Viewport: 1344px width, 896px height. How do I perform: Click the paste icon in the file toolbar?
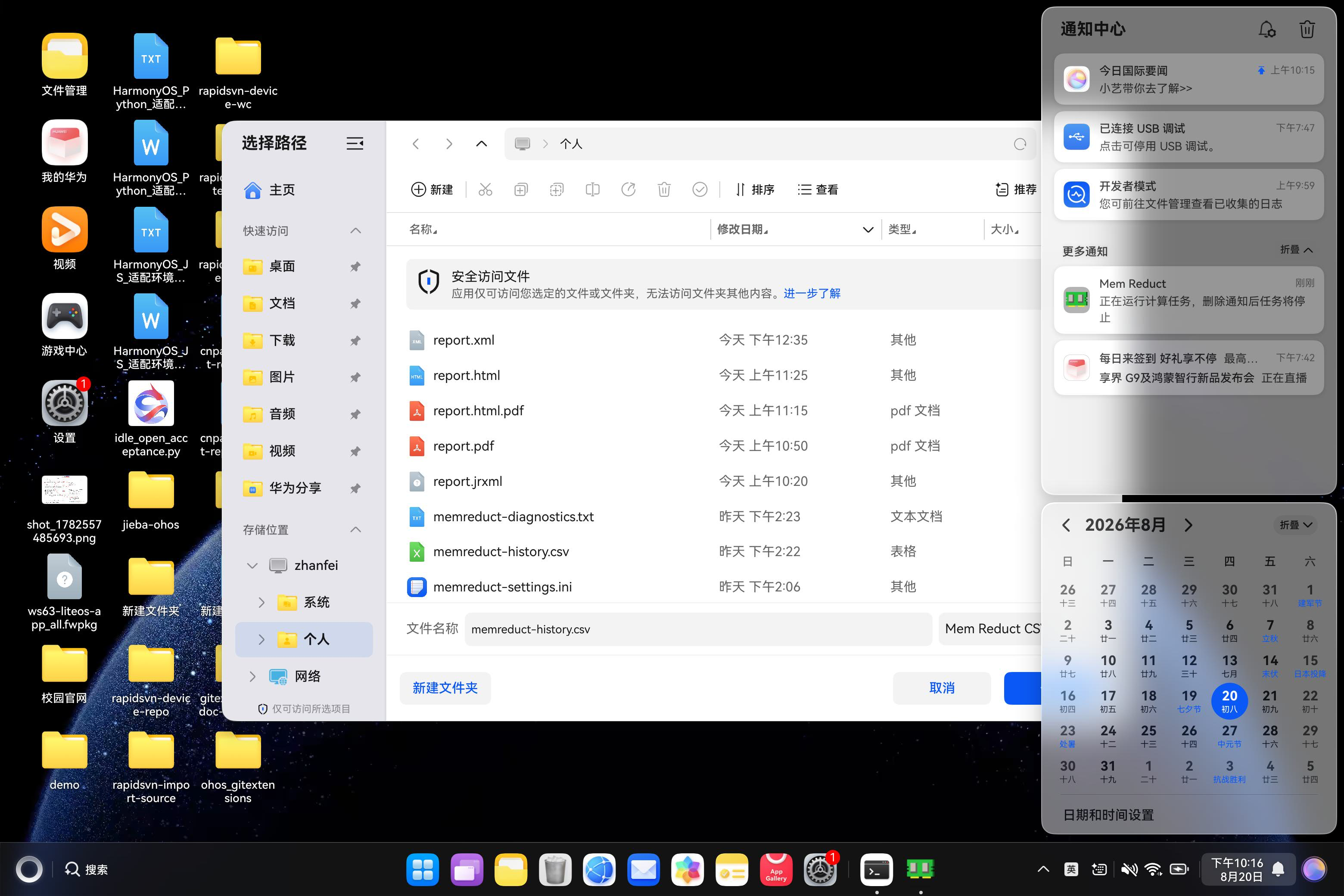(x=557, y=189)
